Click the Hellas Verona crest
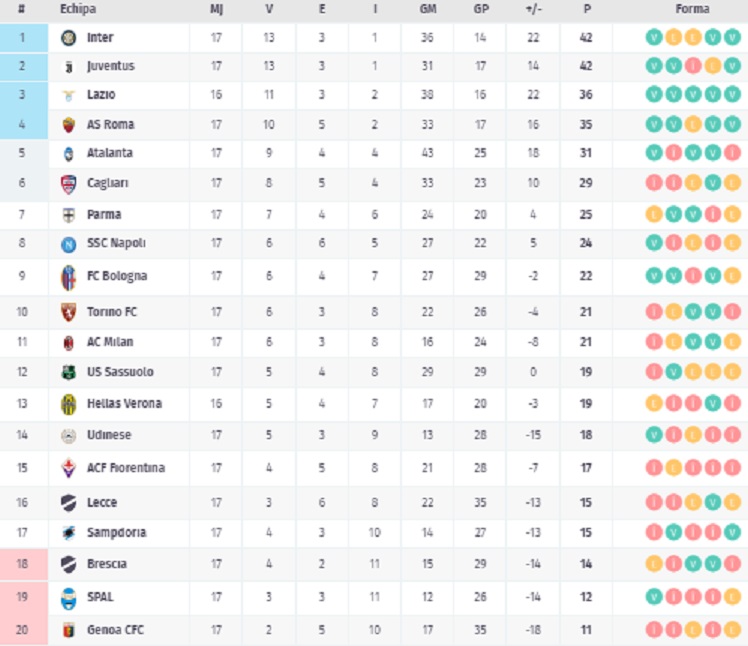 pos(68,404)
